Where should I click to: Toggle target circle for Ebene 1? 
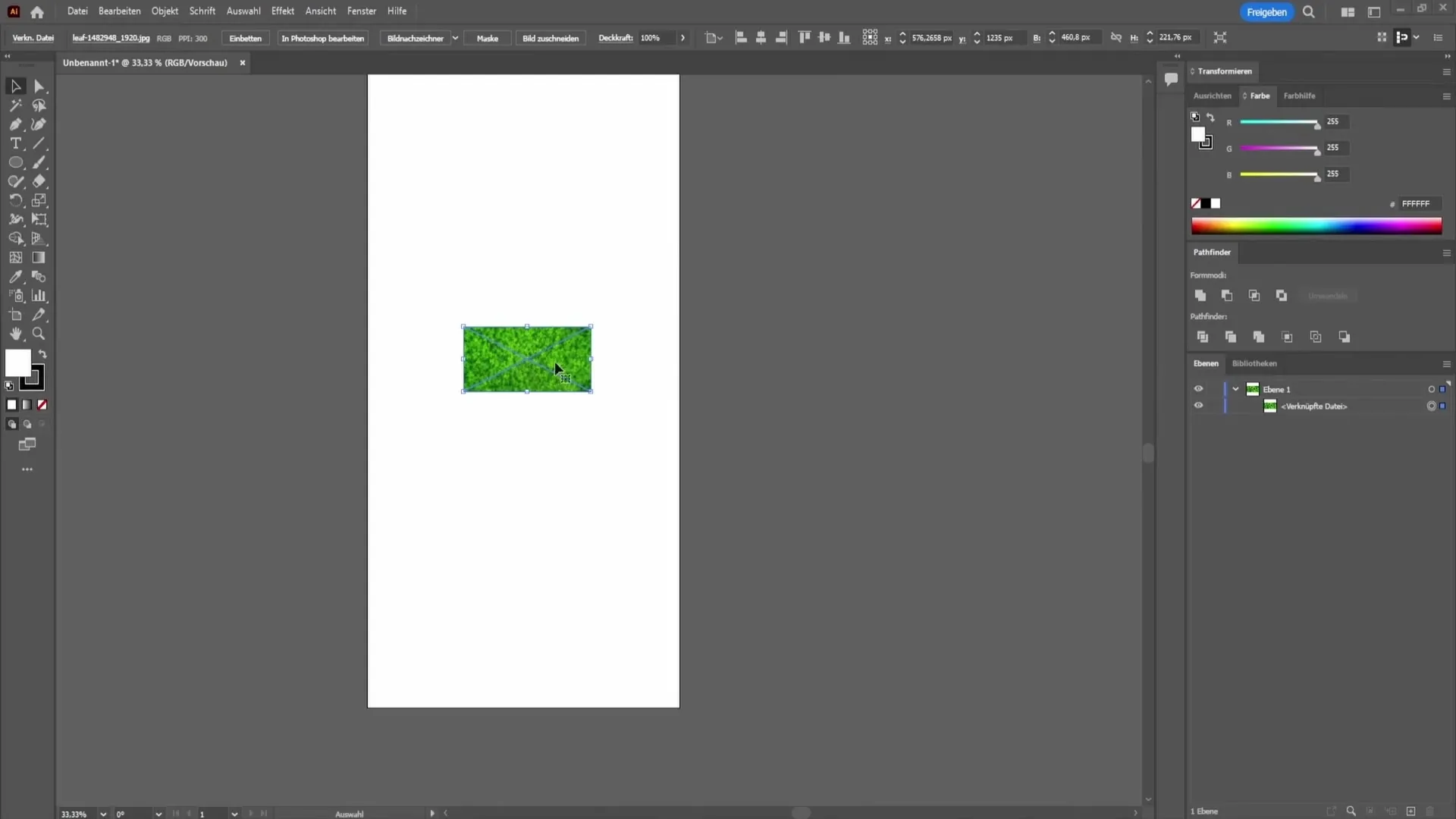1431,389
